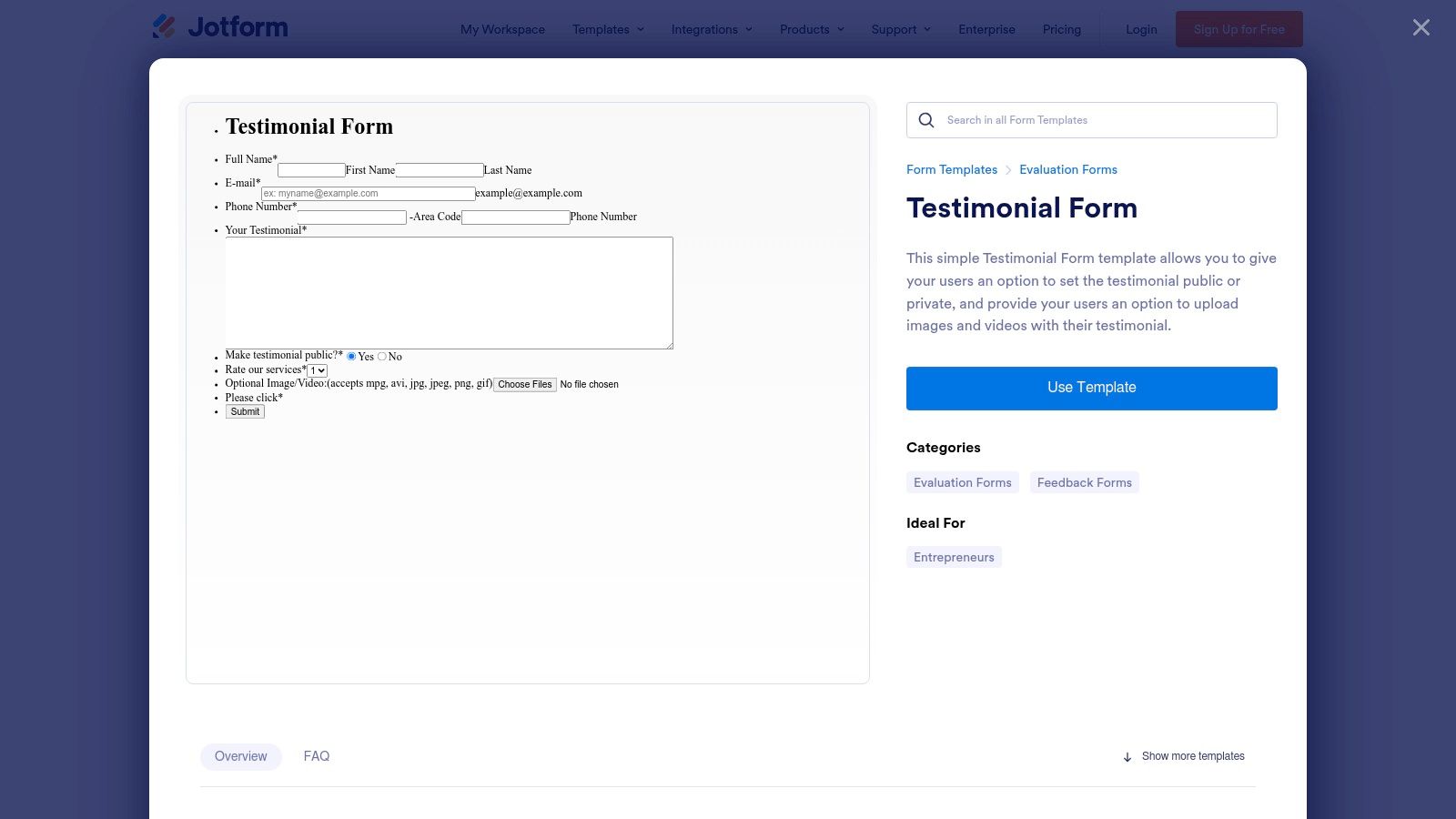Screen dimensions: 1456x819
Task: Open the Evaluation Forms breadcrumb link
Action: click(1068, 169)
